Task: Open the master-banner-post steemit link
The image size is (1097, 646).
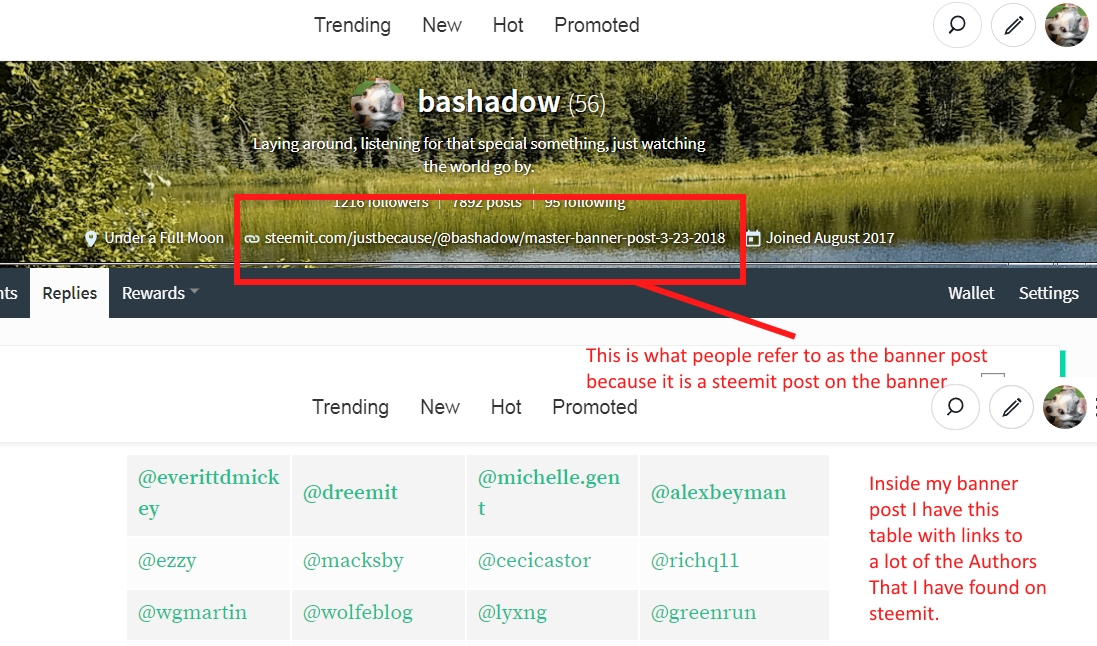Action: (495, 238)
